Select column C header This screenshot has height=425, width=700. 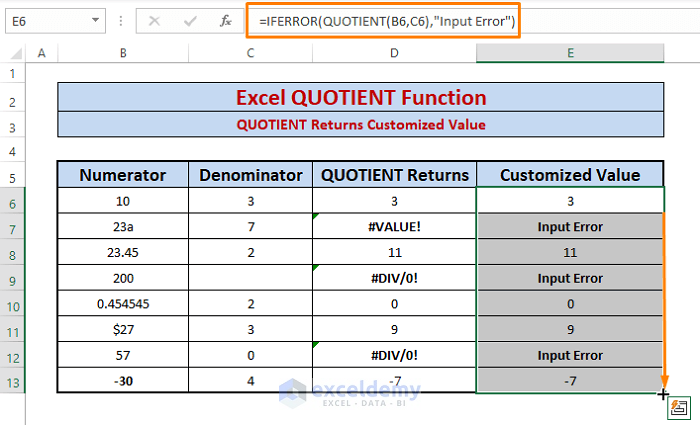click(x=250, y=53)
